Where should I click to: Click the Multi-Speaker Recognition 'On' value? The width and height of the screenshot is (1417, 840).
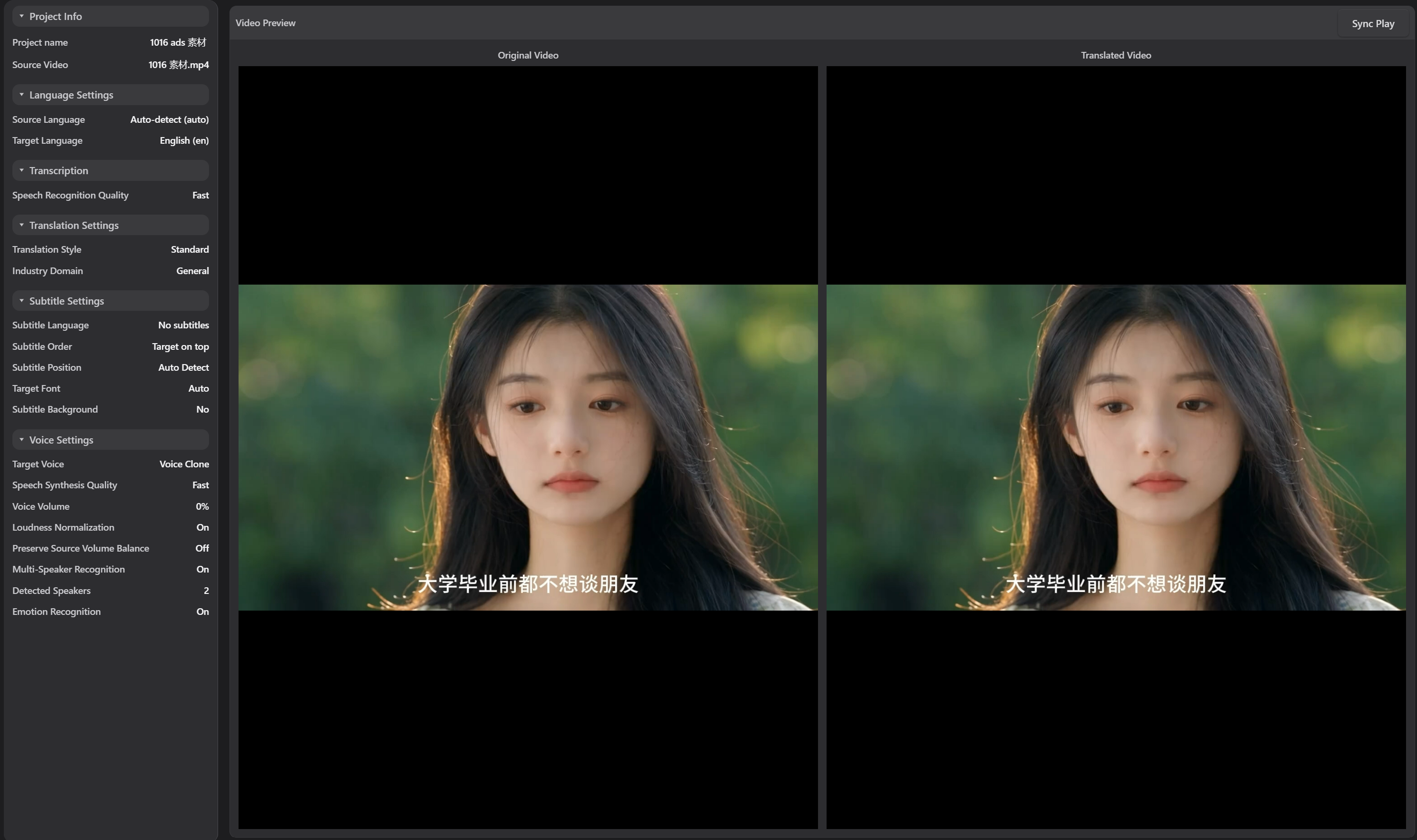203,569
